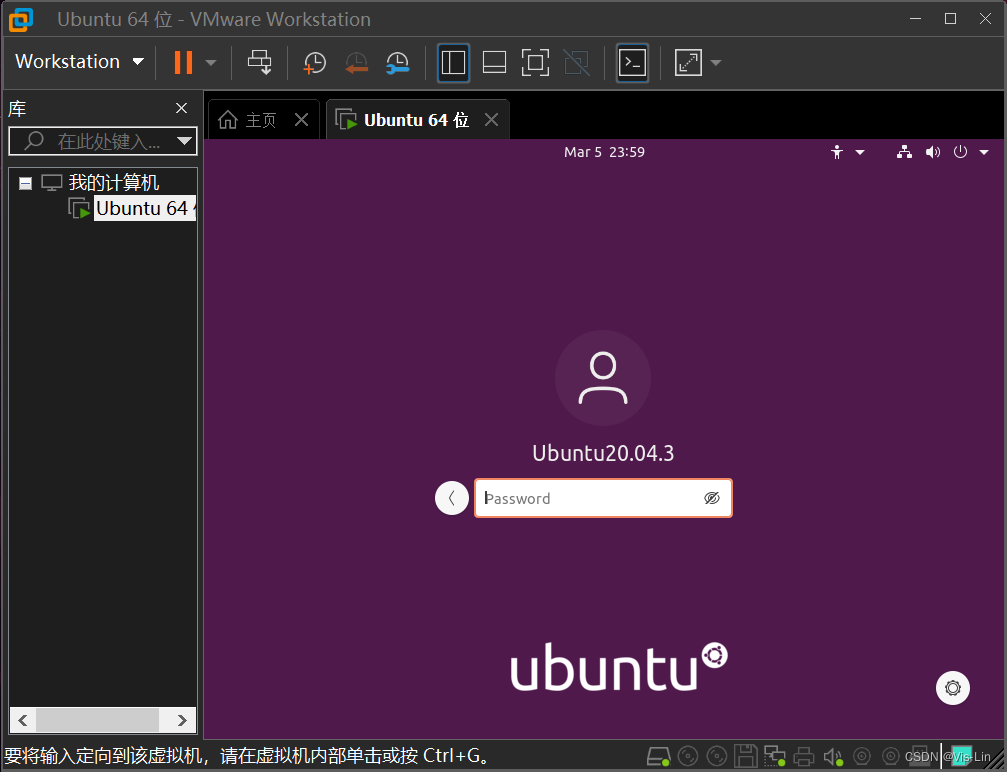Click the VMware logo in the title bar

point(21,19)
